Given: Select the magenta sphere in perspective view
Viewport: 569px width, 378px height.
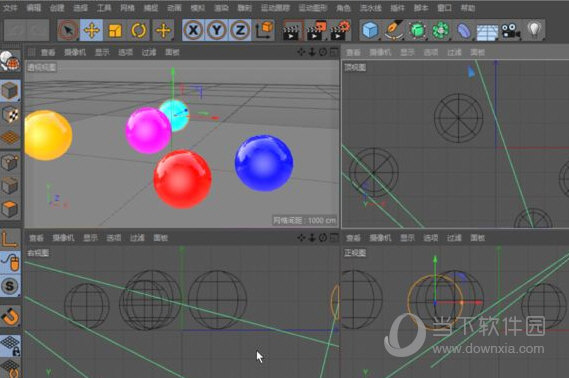Looking at the screenshot, I should click(148, 130).
